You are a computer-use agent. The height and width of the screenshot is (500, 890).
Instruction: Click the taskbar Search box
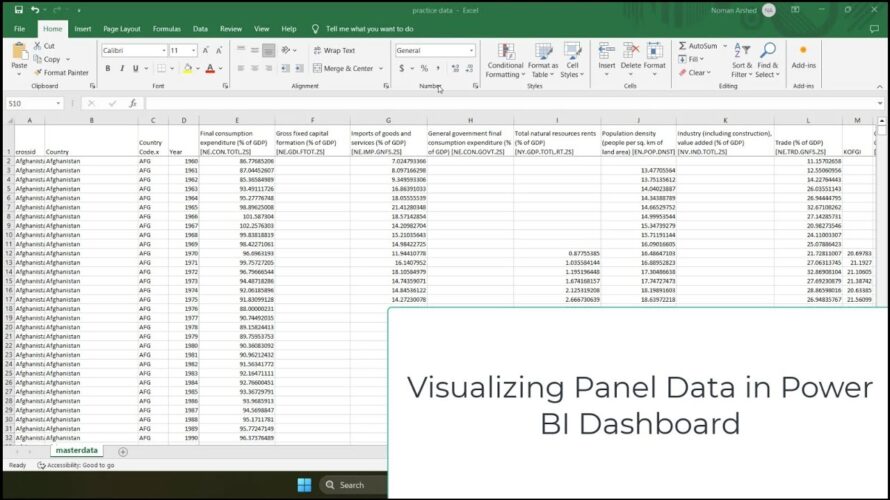point(353,485)
